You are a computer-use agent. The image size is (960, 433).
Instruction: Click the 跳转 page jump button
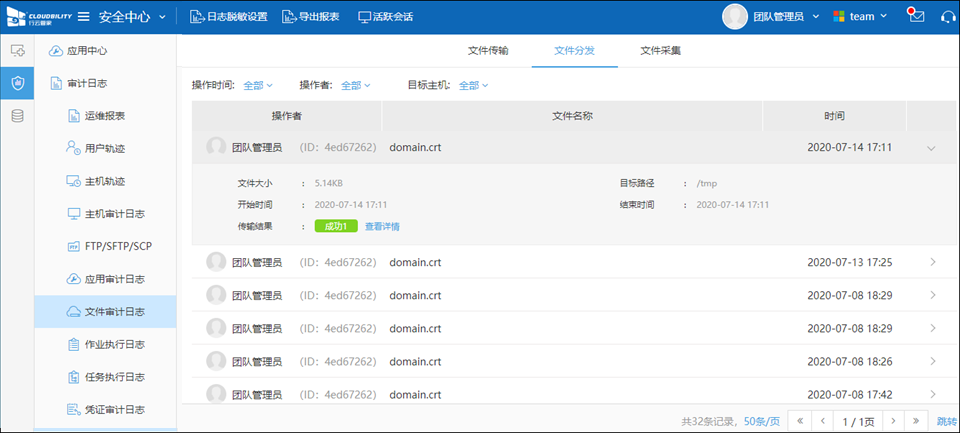(946, 421)
